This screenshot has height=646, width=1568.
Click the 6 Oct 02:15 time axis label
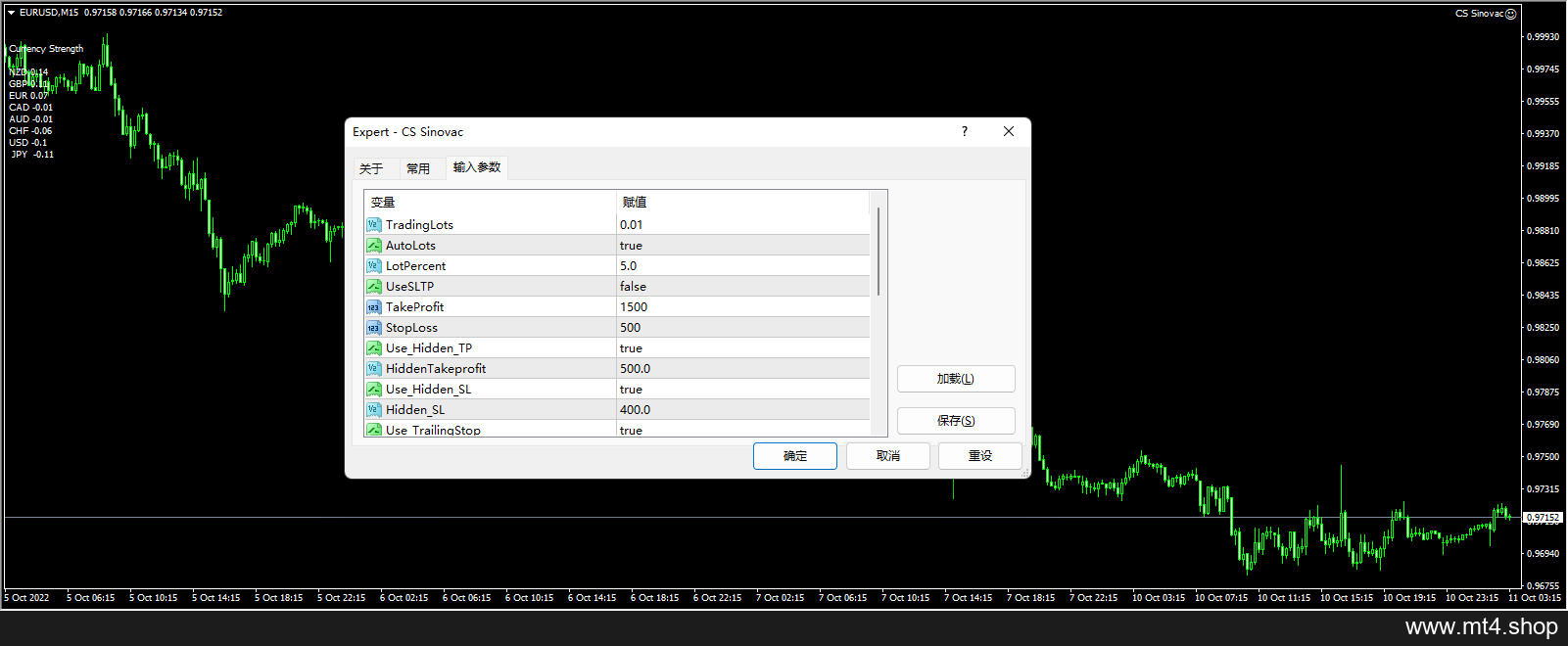404,598
